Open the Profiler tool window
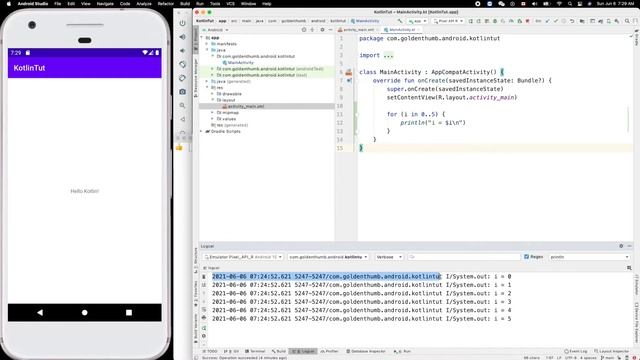The height and width of the screenshot is (360, 640). pyautogui.click(x=329, y=351)
